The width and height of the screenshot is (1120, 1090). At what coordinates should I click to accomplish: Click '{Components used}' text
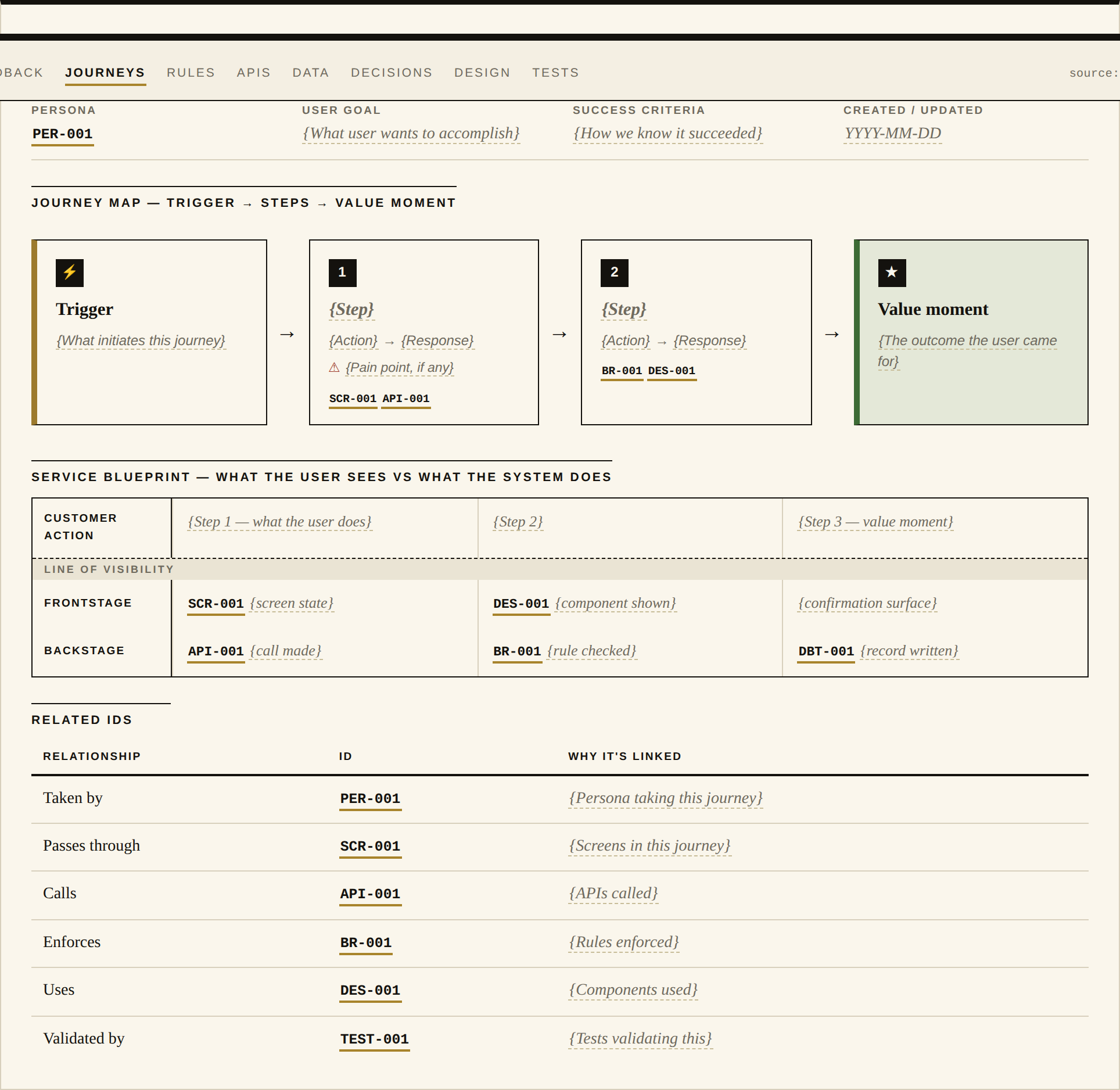(x=633, y=990)
